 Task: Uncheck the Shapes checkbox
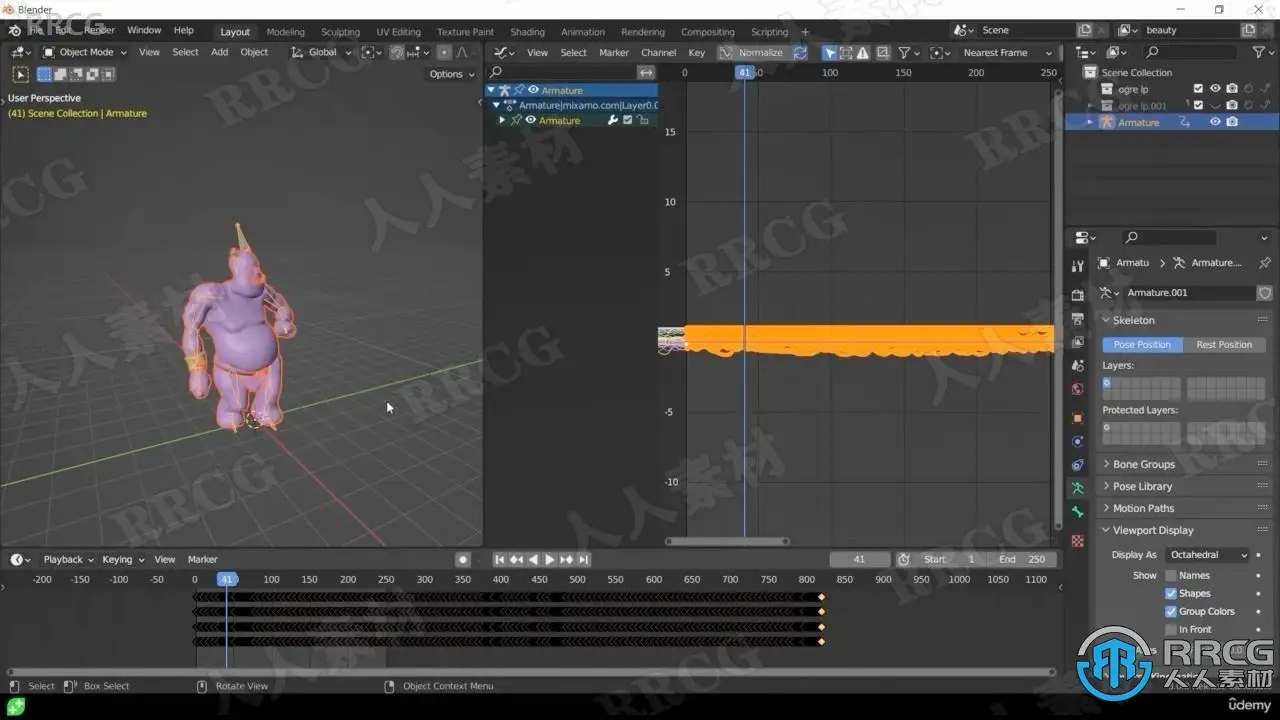1171,594
